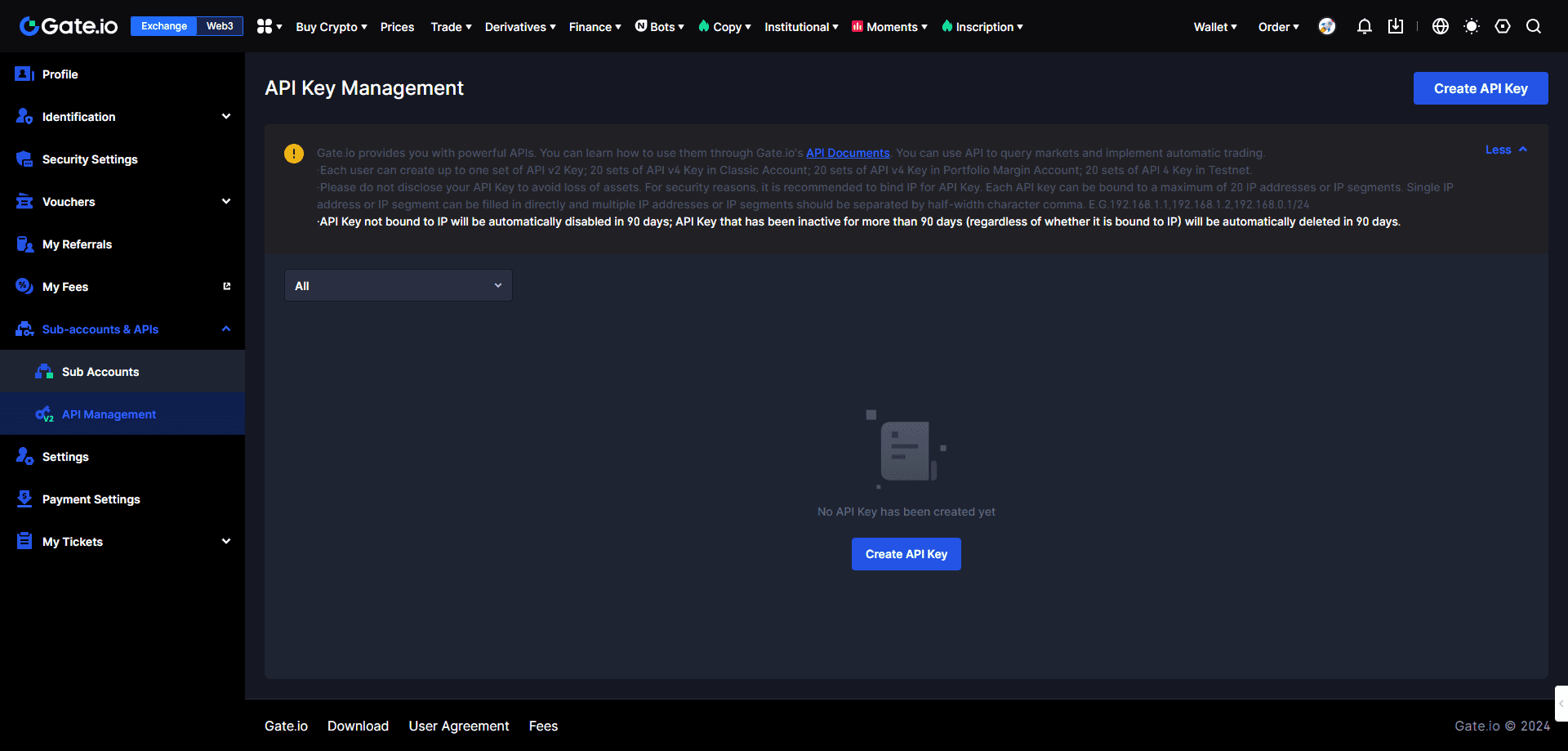Image resolution: width=1568 pixels, height=751 pixels.
Task: Switch to Web3 mode toggle
Action: click(x=220, y=26)
